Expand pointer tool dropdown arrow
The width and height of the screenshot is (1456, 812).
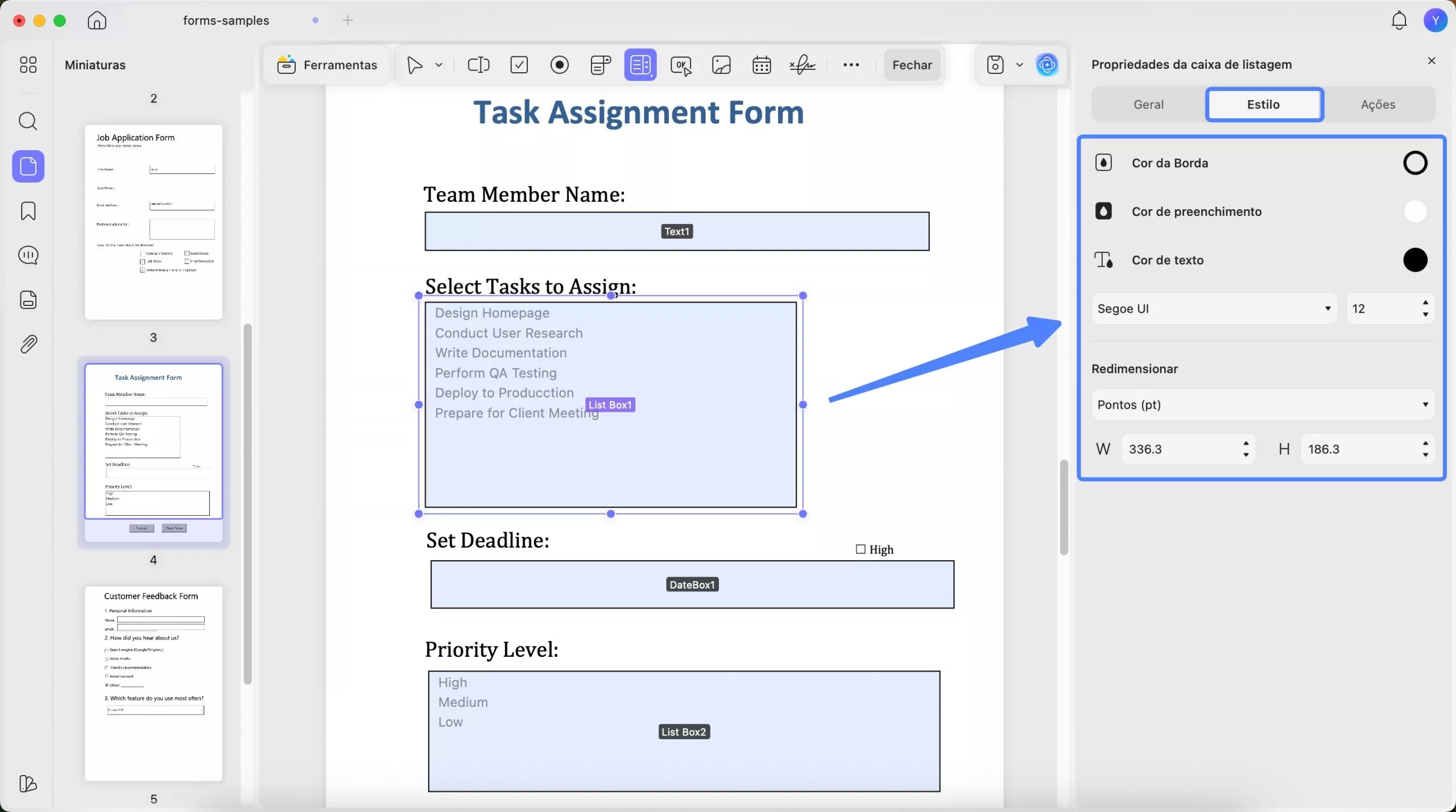coord(439,65)
